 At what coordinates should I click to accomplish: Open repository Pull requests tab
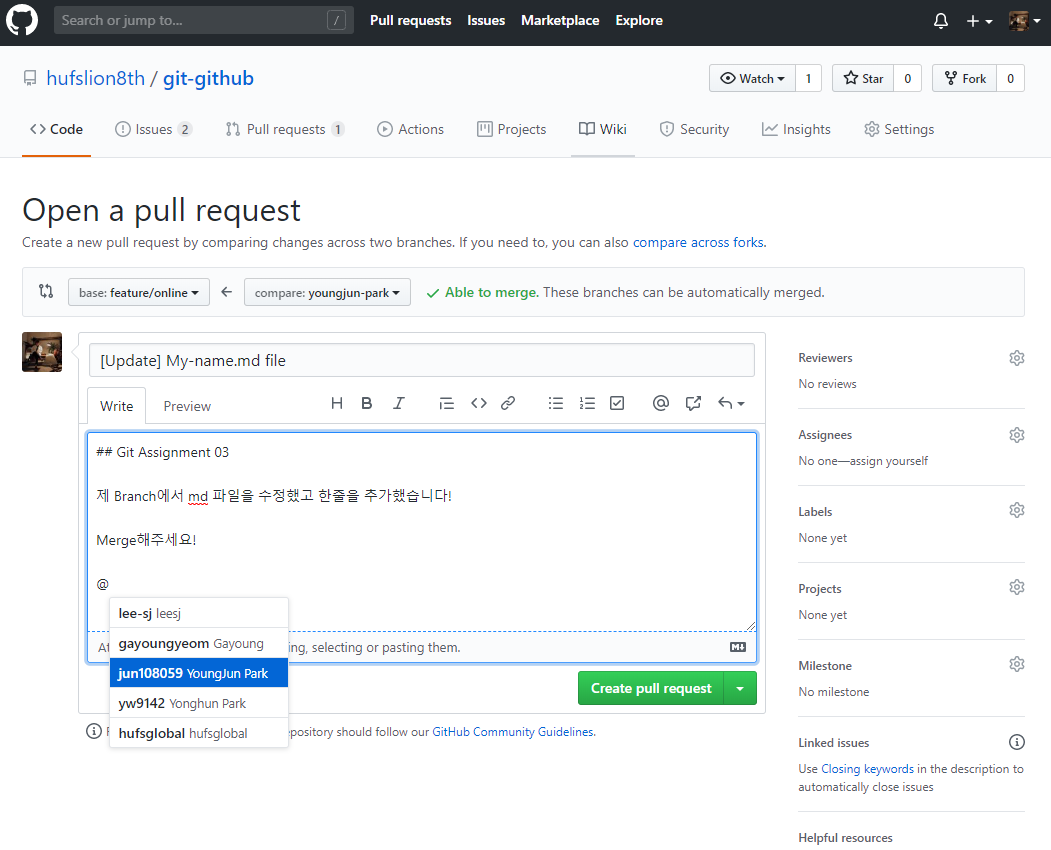pos(285,129)
